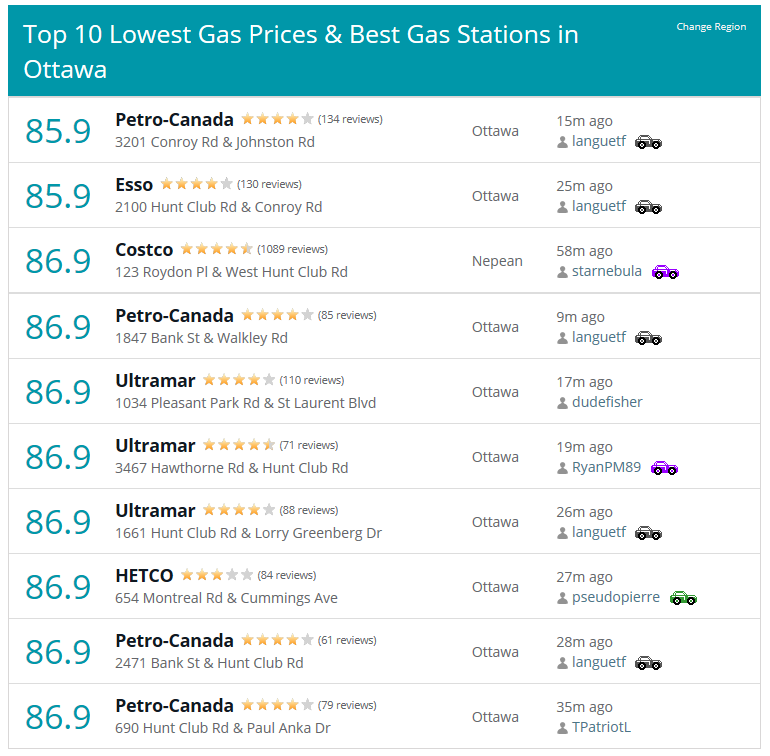The height and width of the screenshot is (756, 770).
Task: Click the user icon beside TPatriotL
Action: point(562,728)
